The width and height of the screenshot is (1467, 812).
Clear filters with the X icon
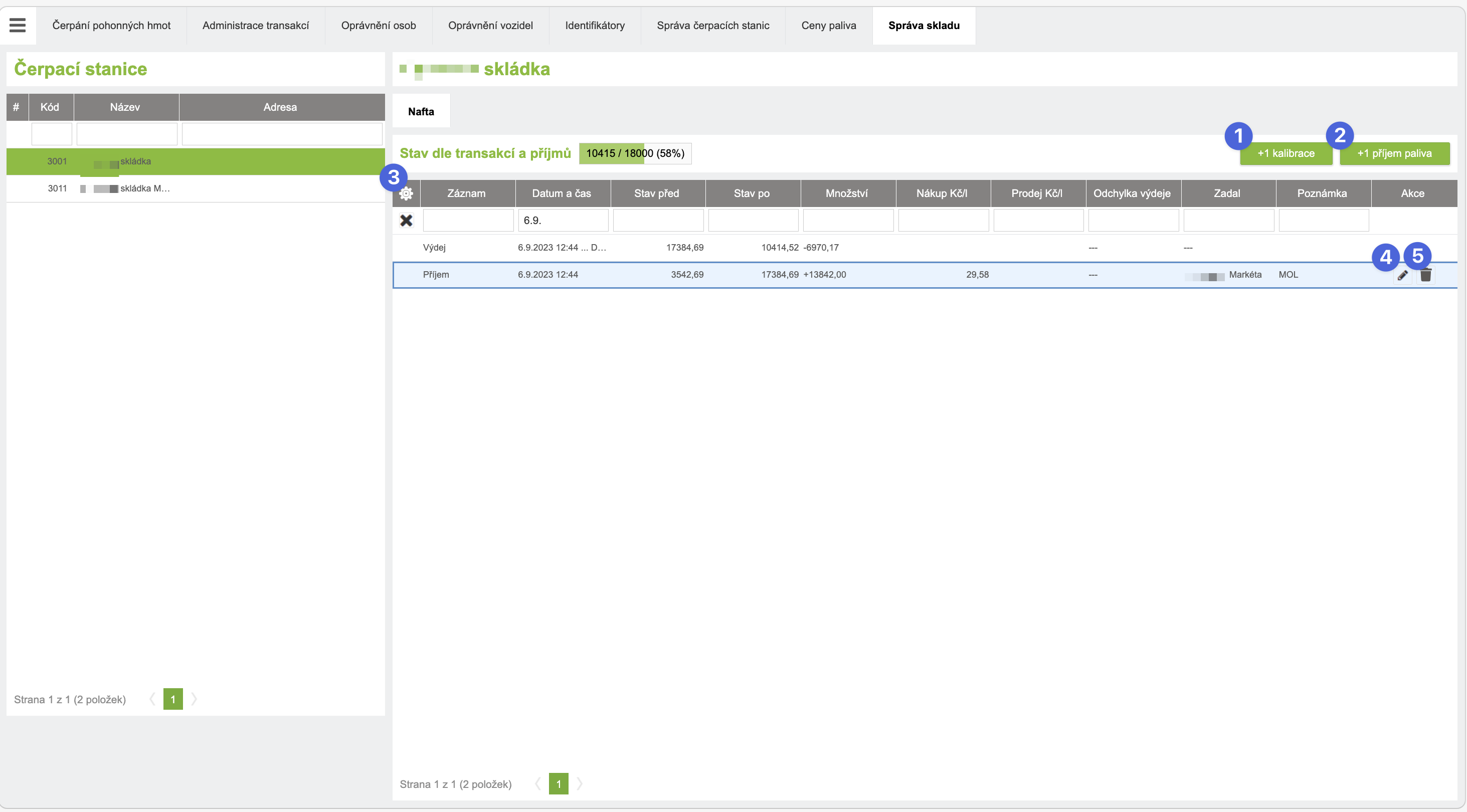[x=406, y=221]
